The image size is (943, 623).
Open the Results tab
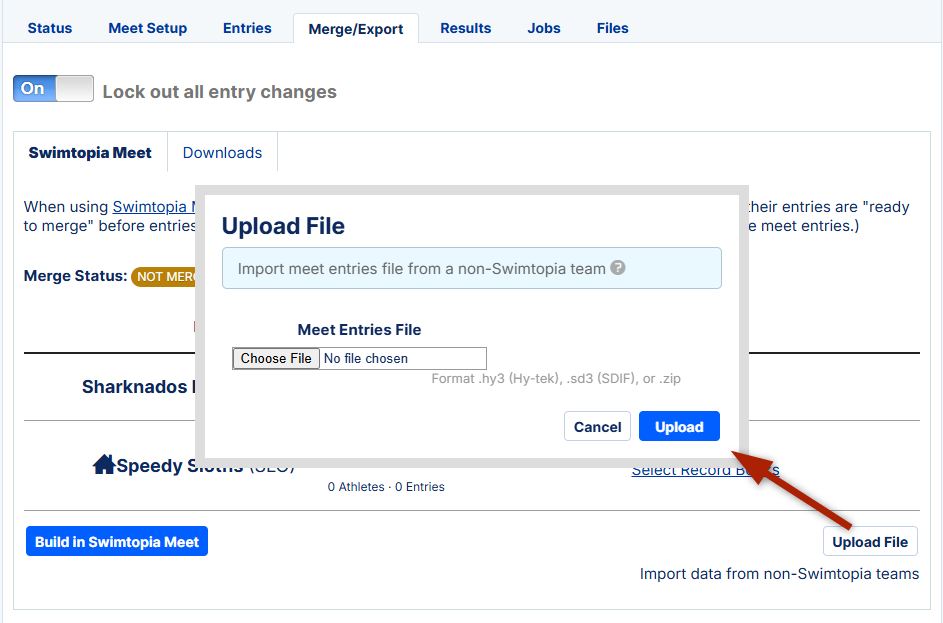point(465,28)
